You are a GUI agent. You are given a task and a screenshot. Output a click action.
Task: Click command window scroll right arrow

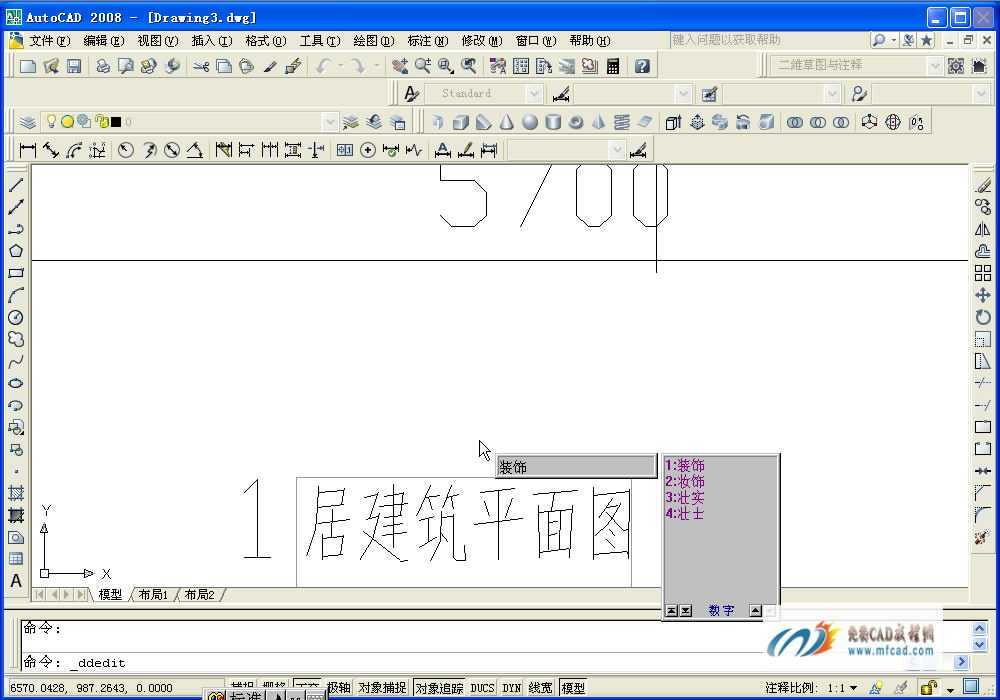961,662
